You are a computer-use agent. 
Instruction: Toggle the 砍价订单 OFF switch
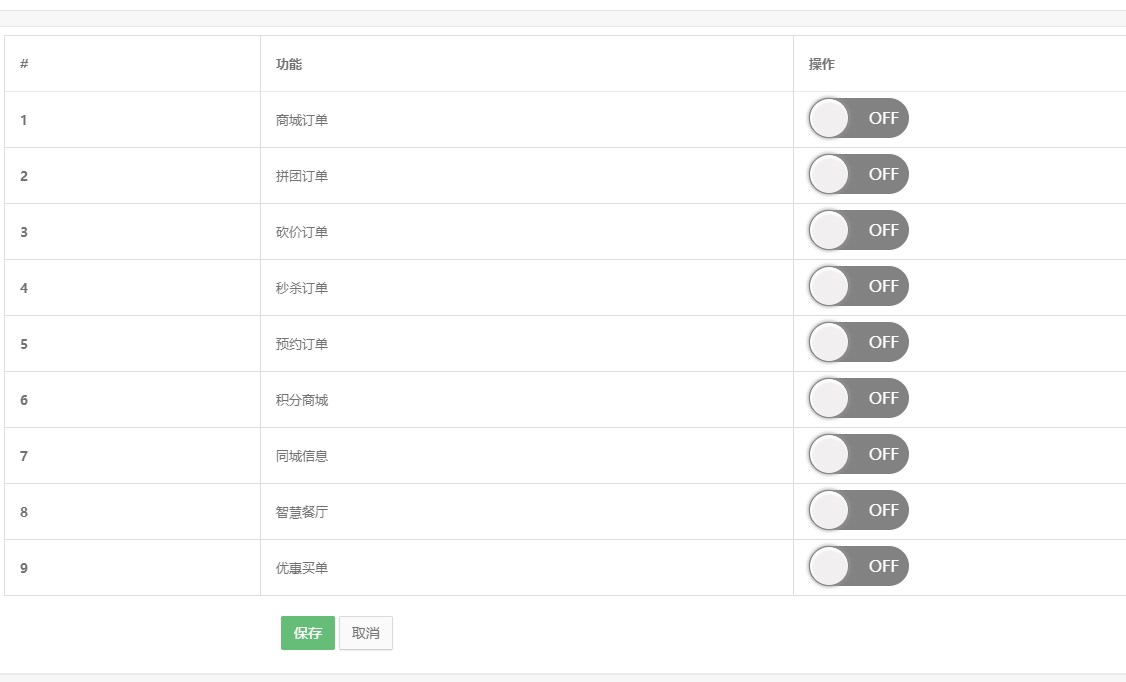pos(858,231)
